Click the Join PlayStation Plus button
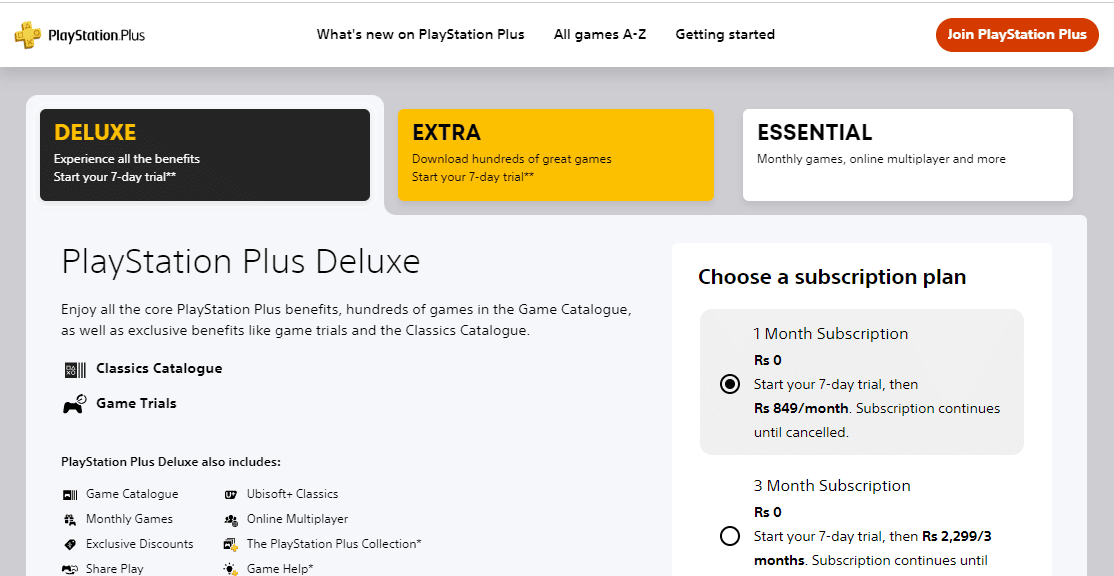1114x576 pixels. [x=1016, y=34]
